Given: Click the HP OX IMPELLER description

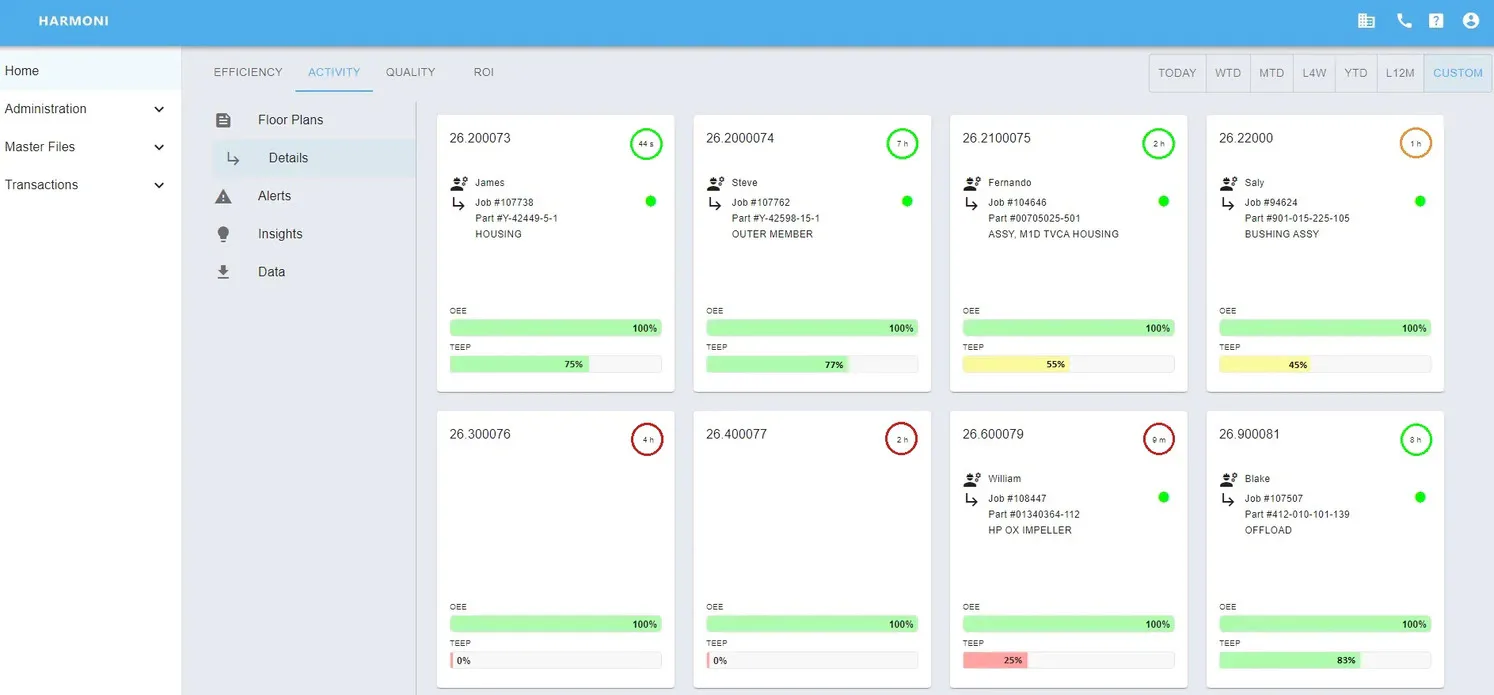Looking at the screenshot, I should 1030,530.
